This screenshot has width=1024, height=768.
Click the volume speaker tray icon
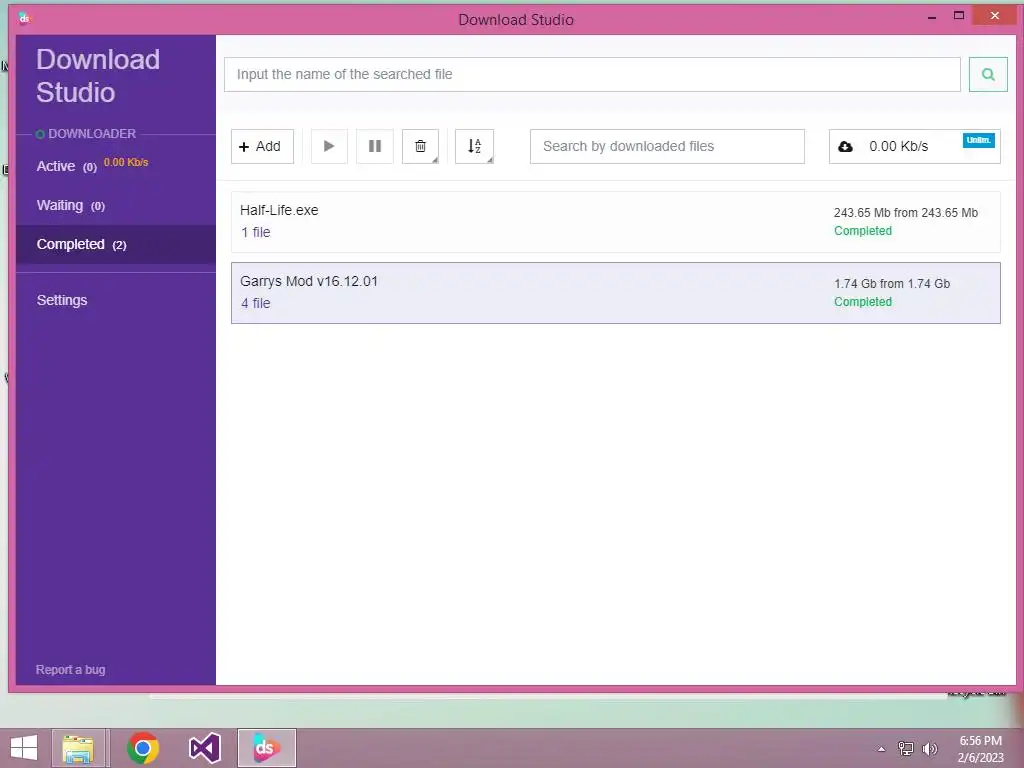(x=929, y=748)
